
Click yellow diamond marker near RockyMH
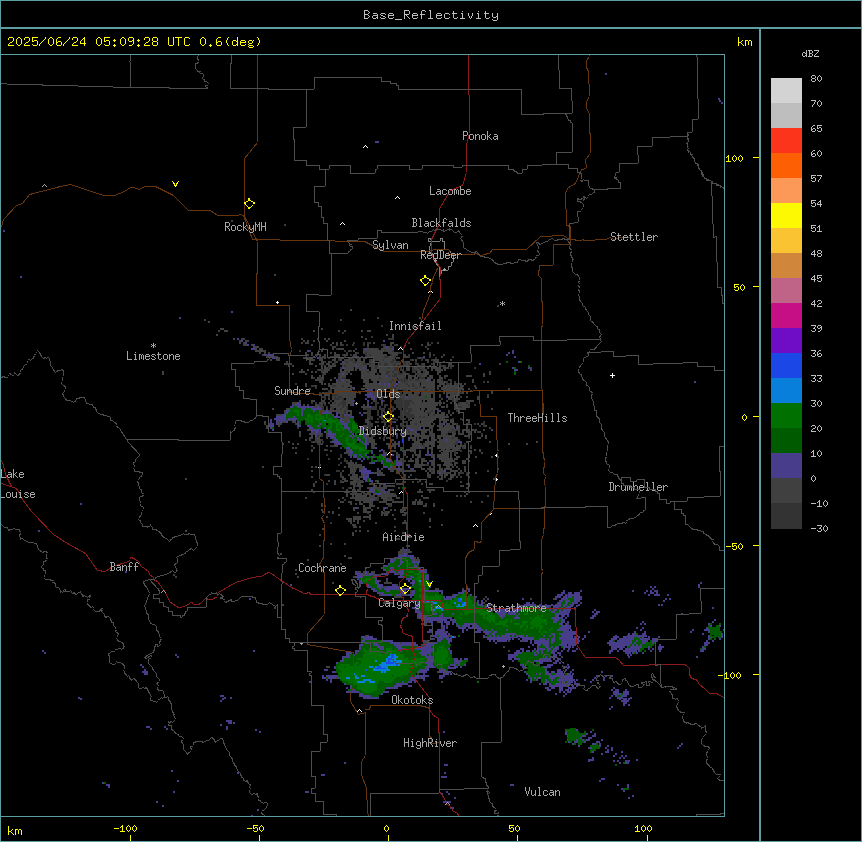point(250,204)
